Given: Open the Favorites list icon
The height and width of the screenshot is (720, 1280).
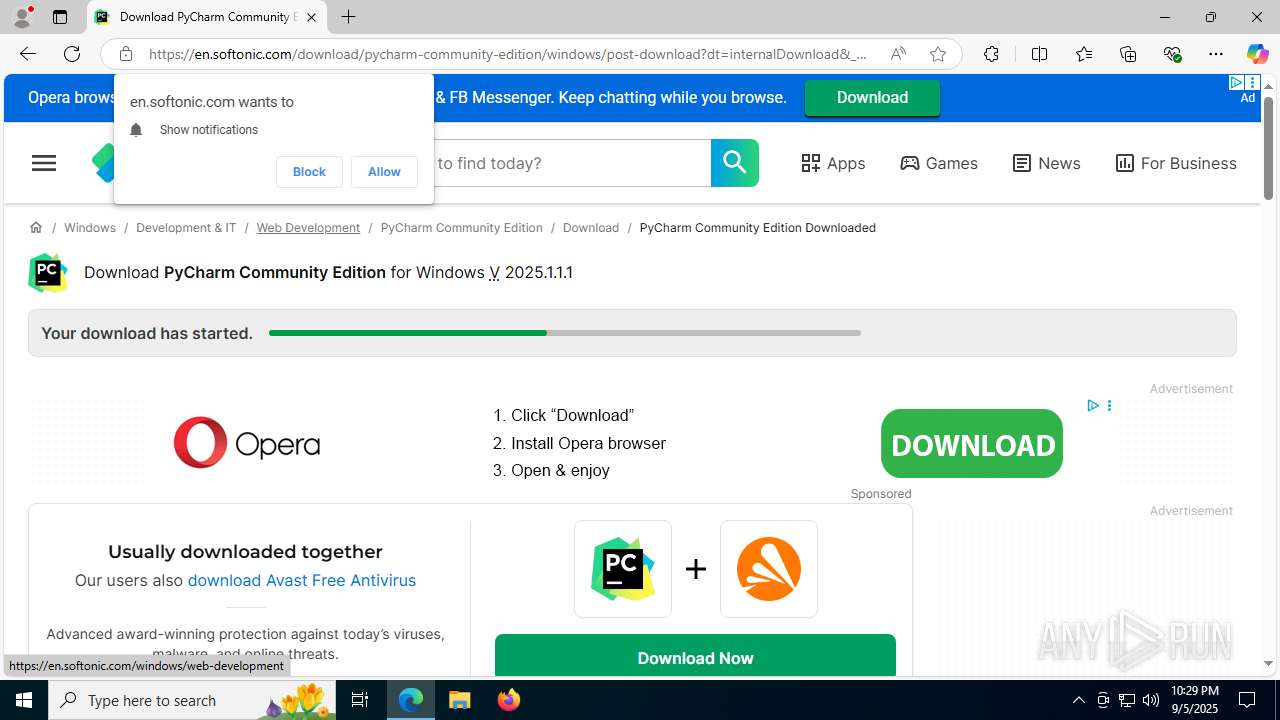Looking at the screenshot, I should point(1083,54).
